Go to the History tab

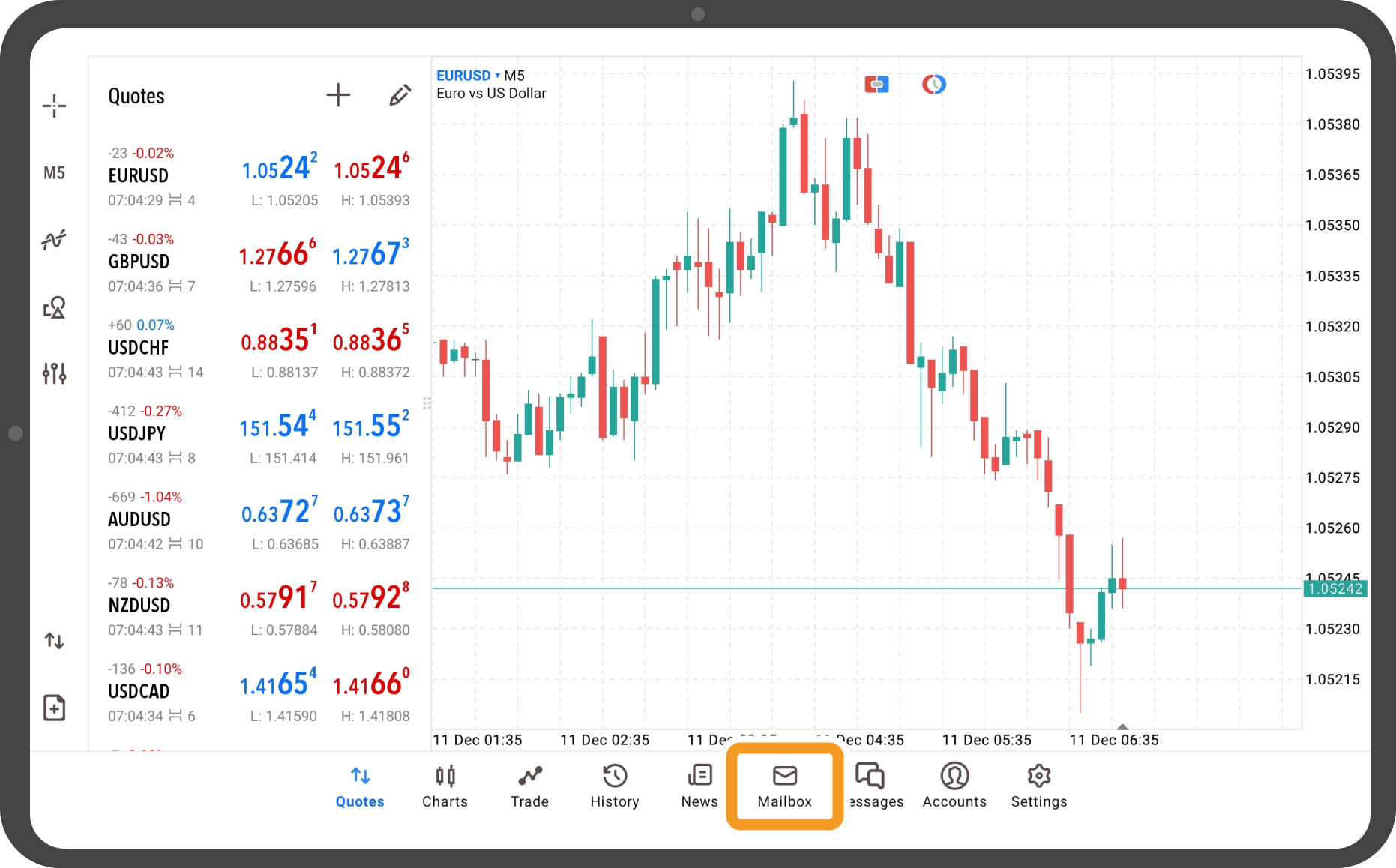(x=614, y=786)
